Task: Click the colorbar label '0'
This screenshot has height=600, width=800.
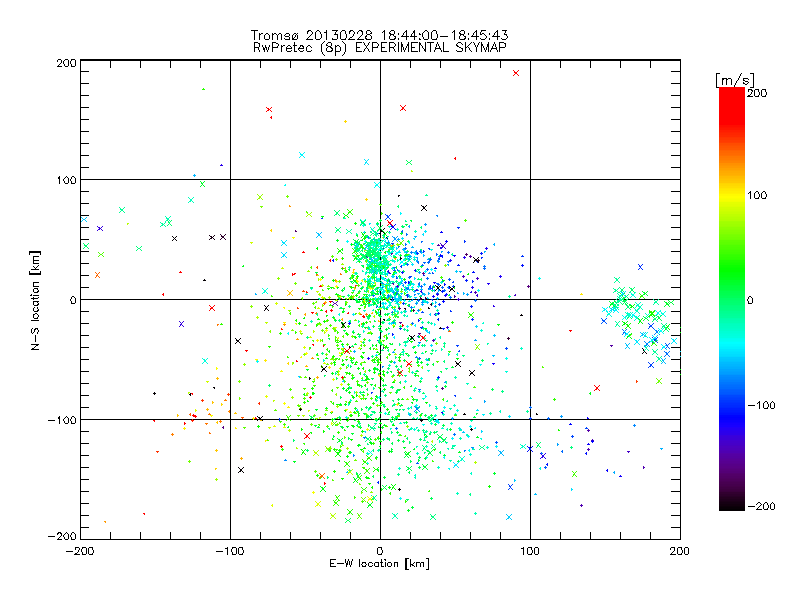Action: coord(750,300)
